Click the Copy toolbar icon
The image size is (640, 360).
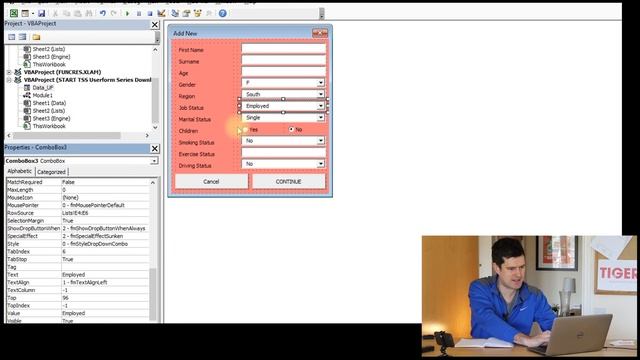67,13
